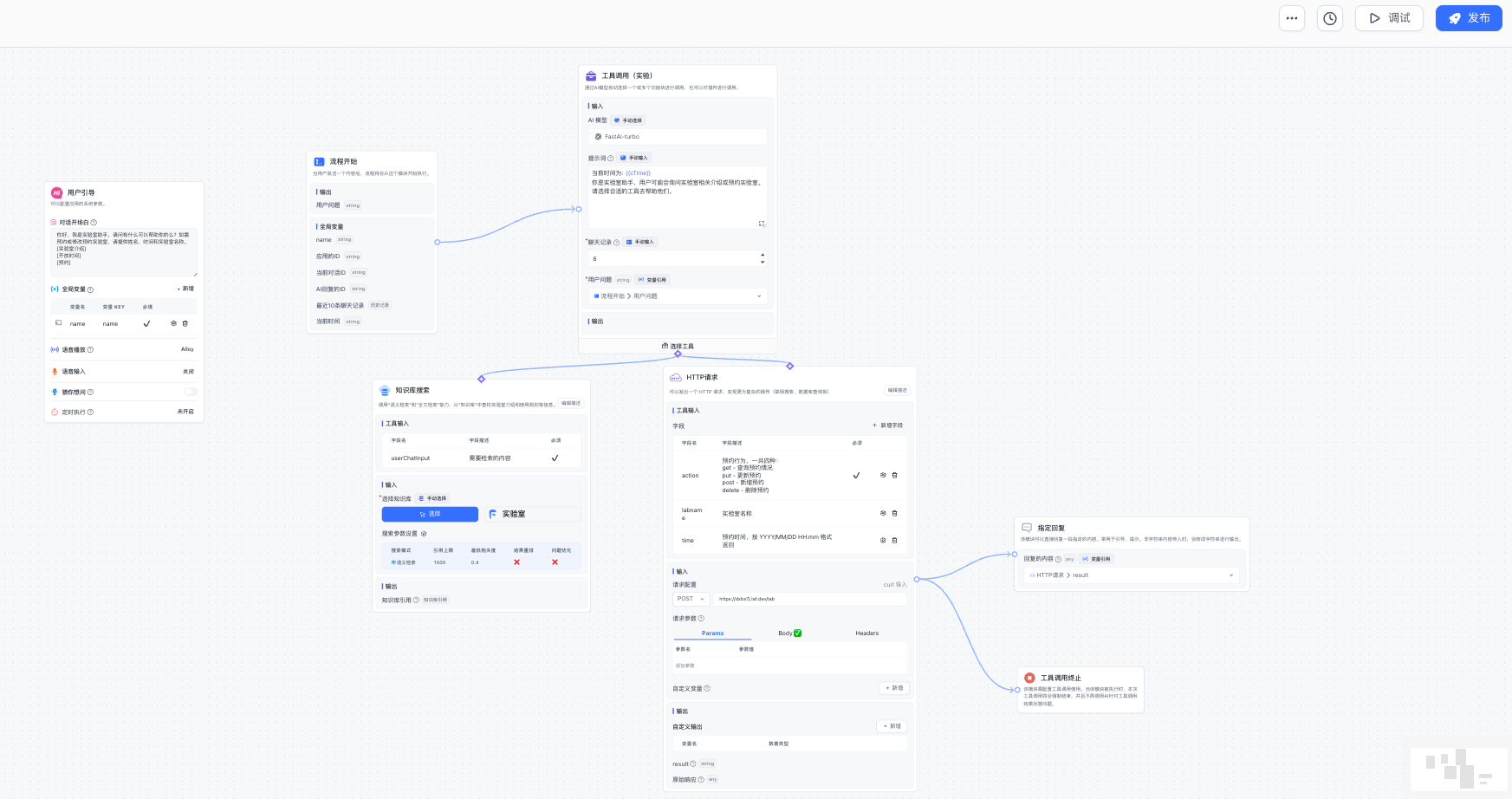Toggle the required checkmark for action field
This screenshot has height=799, width=1512.
pyautogui.click(x=856, y=475)
